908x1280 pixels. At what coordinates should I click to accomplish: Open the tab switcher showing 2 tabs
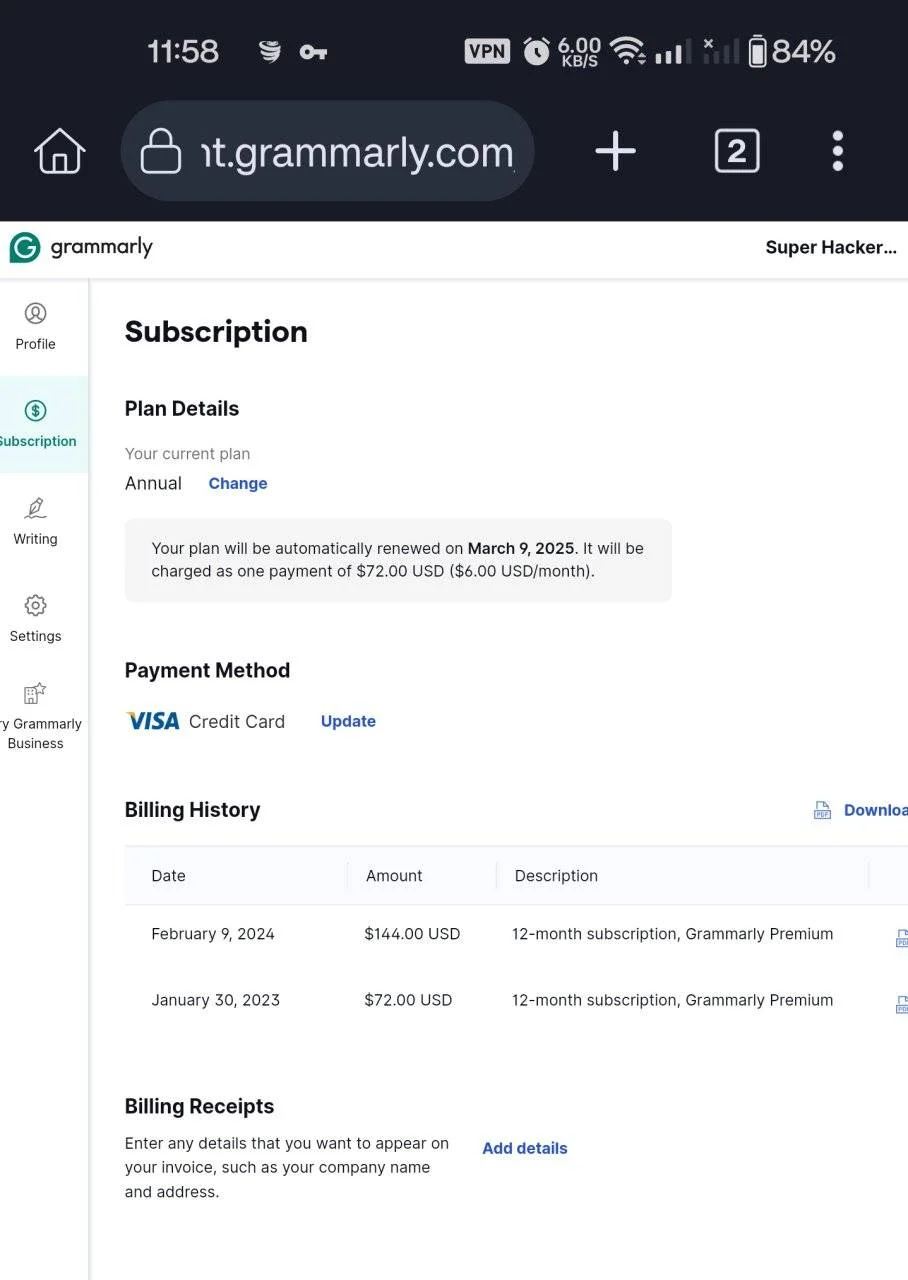(x=737, y=152)
